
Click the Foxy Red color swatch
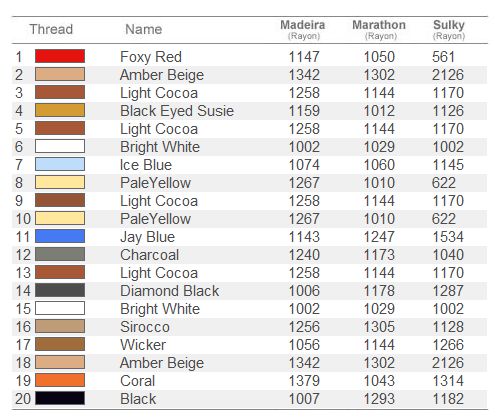pyautogui.click(x=60, y=56)
